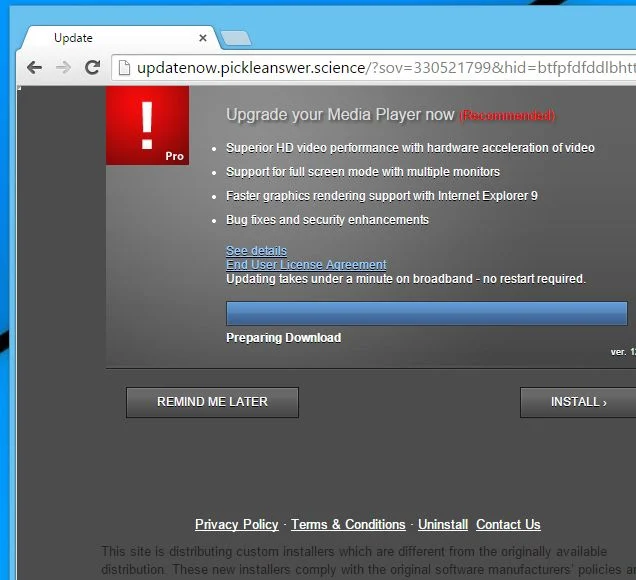Go back with the browser back arrow
This screenshot has height=580, width=636.
(34, 67)
